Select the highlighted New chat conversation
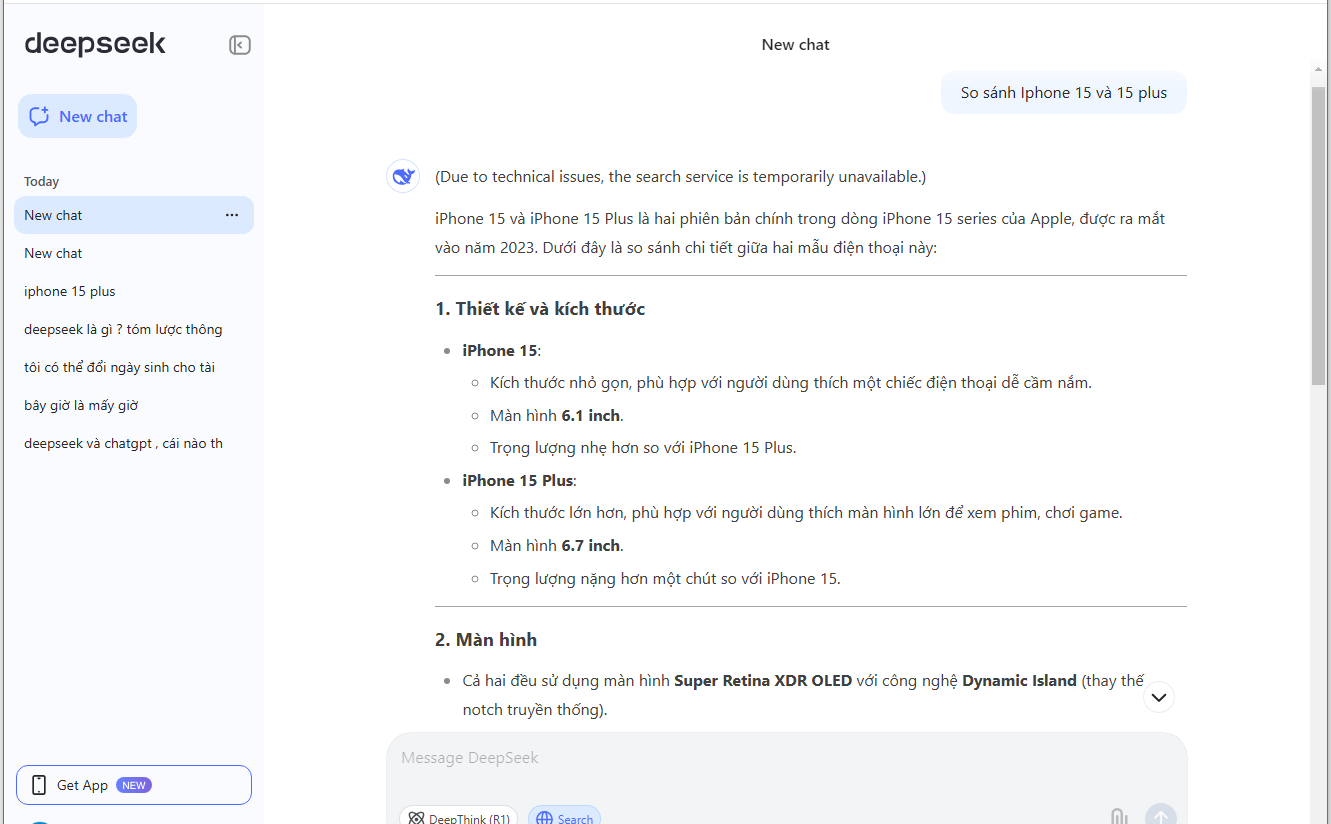This screenshot has width=1331, height=824. point(134,215)
